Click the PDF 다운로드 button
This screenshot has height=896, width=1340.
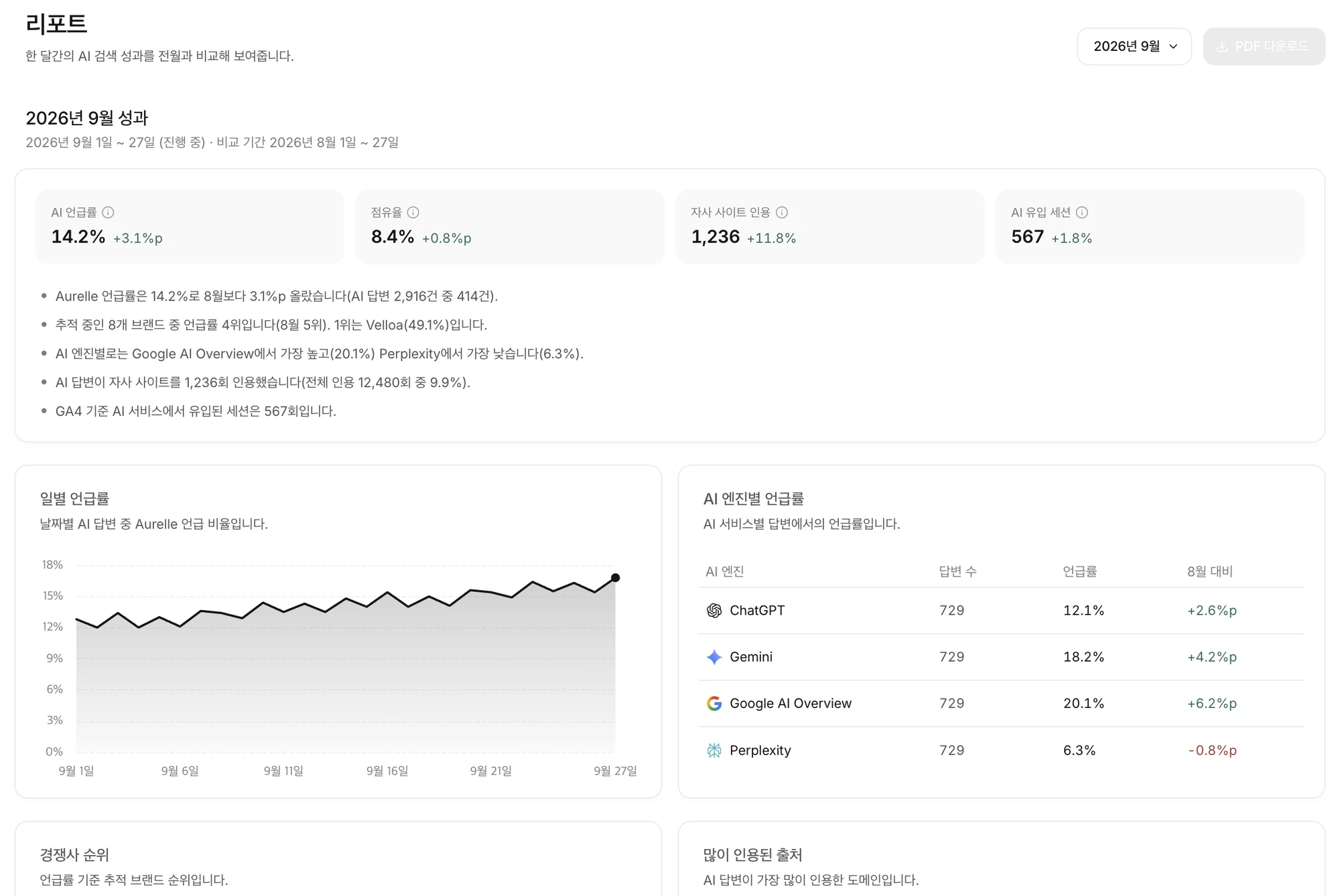coord(1264,46)
